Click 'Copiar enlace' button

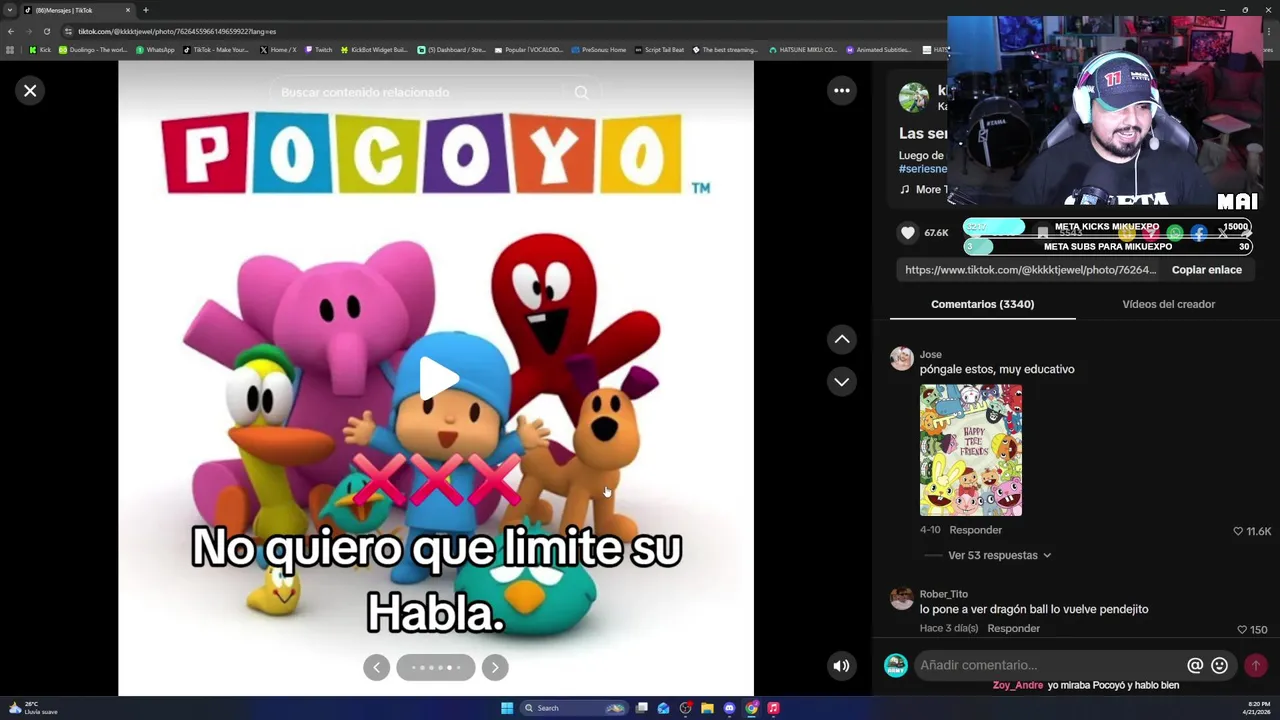click(1207, 270)
